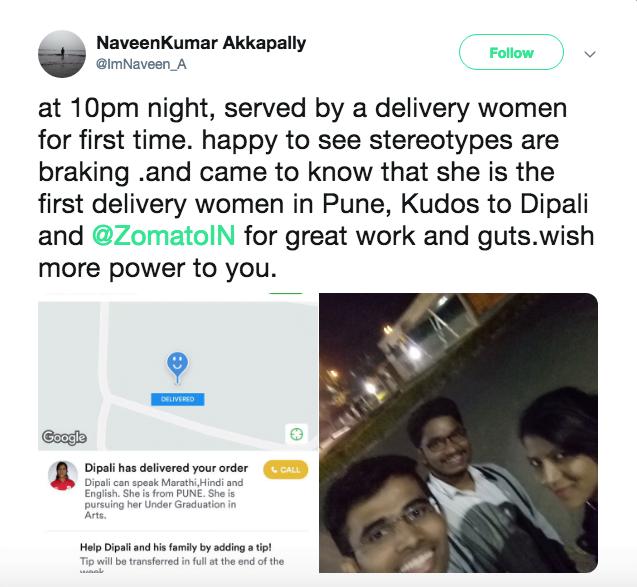Click the tweet body text
This screenshot has width=637, height=587.
[x=316, y=188]
